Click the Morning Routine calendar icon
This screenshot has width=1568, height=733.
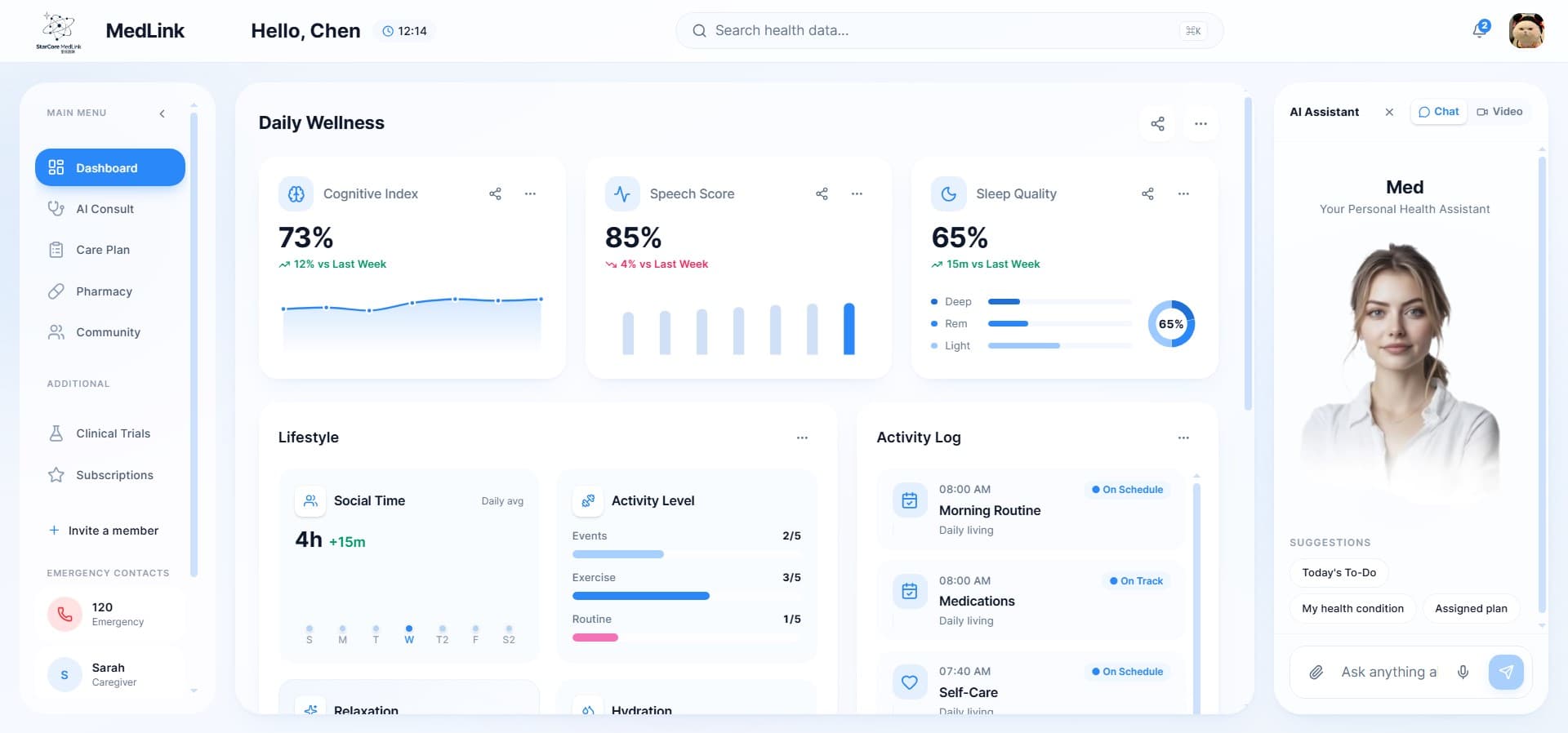(x=910, y=500)
